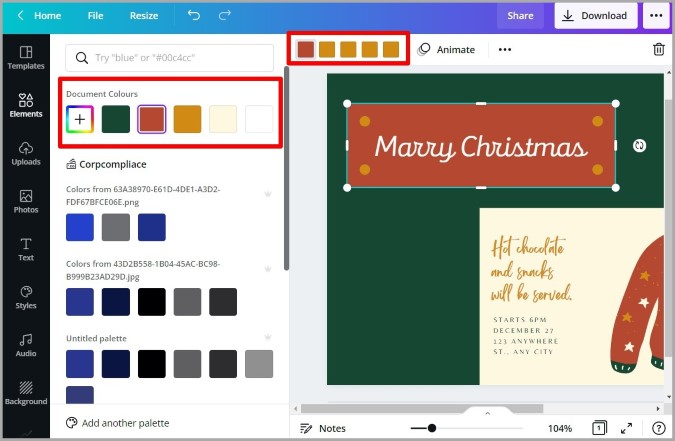Open the Styles panel
Screen dimensions: 675x441
point(26,297)
